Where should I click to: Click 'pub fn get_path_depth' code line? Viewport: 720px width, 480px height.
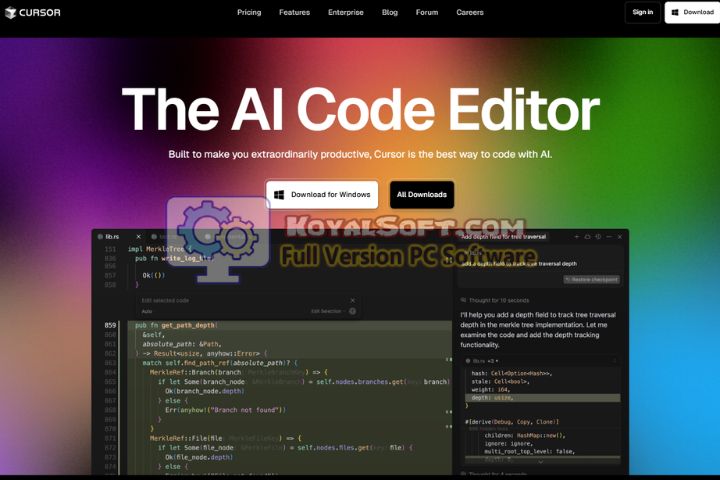pyautogui.click(x=176, y=325)
